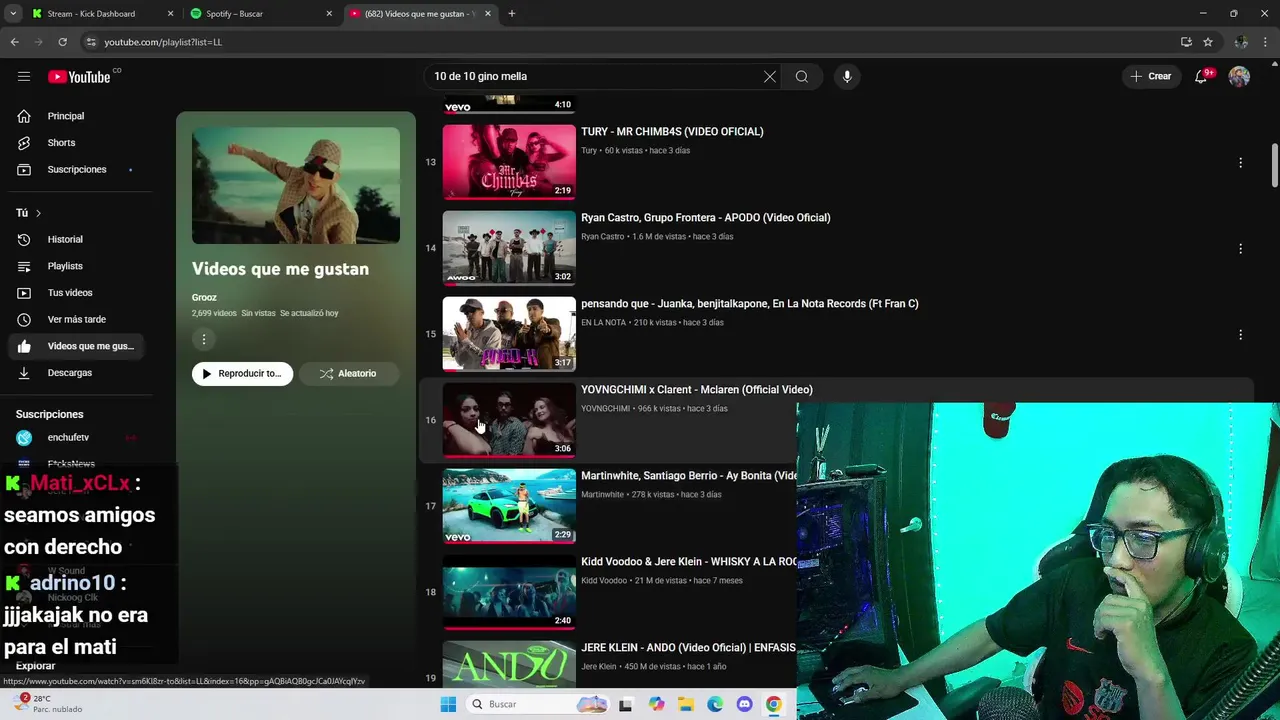Click the playlist cover image
The image size is (1280, 720).
pos(296,186)
